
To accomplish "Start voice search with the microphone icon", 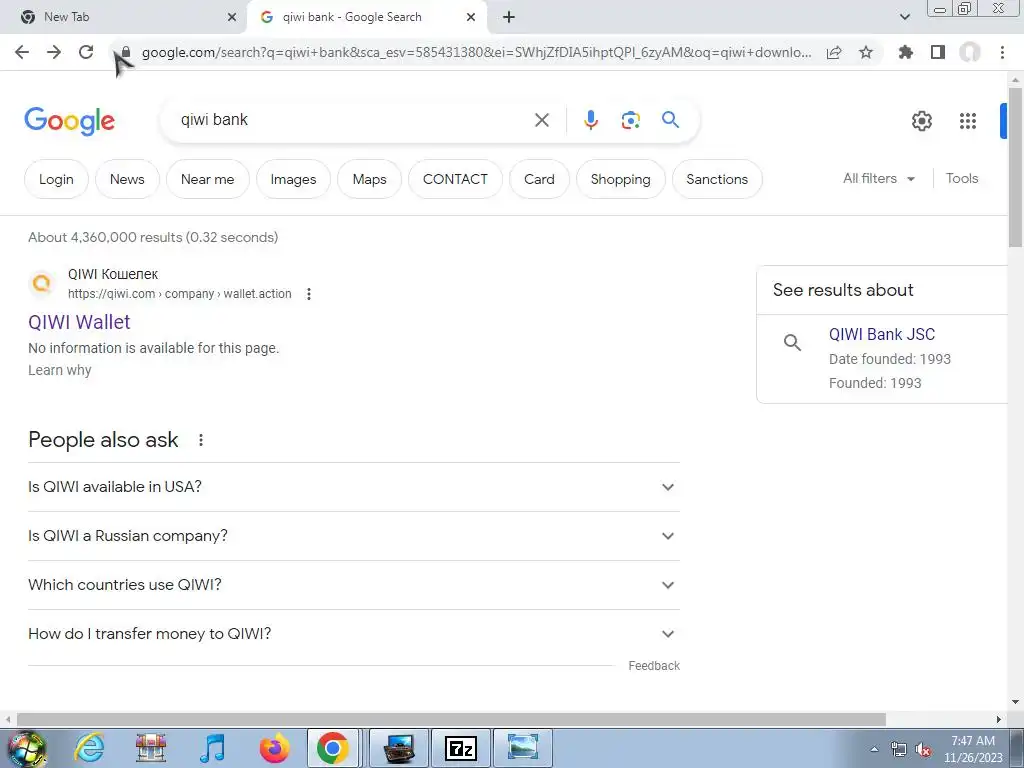I will tap(591, 120).
